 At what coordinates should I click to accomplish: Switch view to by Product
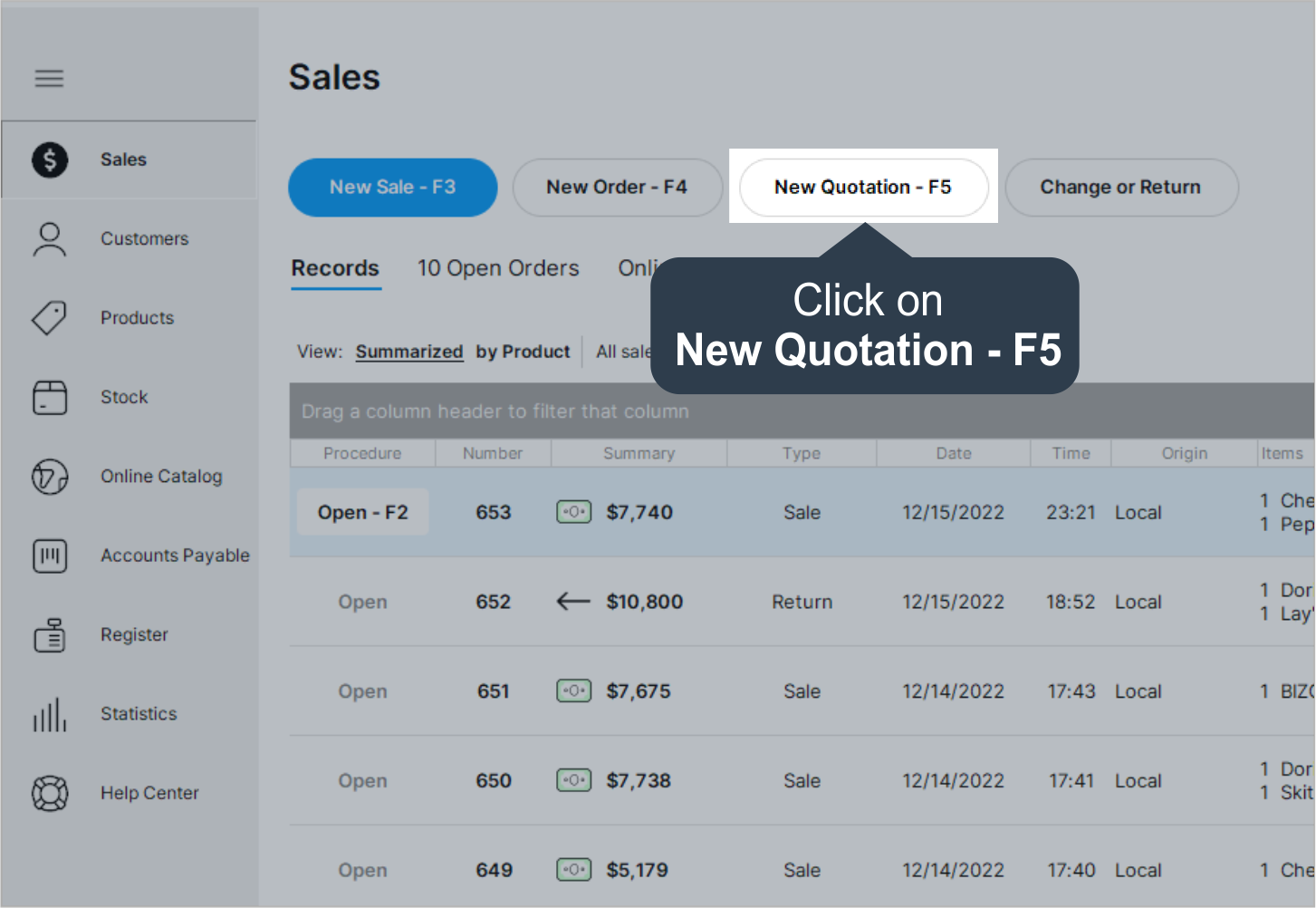pyautogui.click(x=523, y=352)
